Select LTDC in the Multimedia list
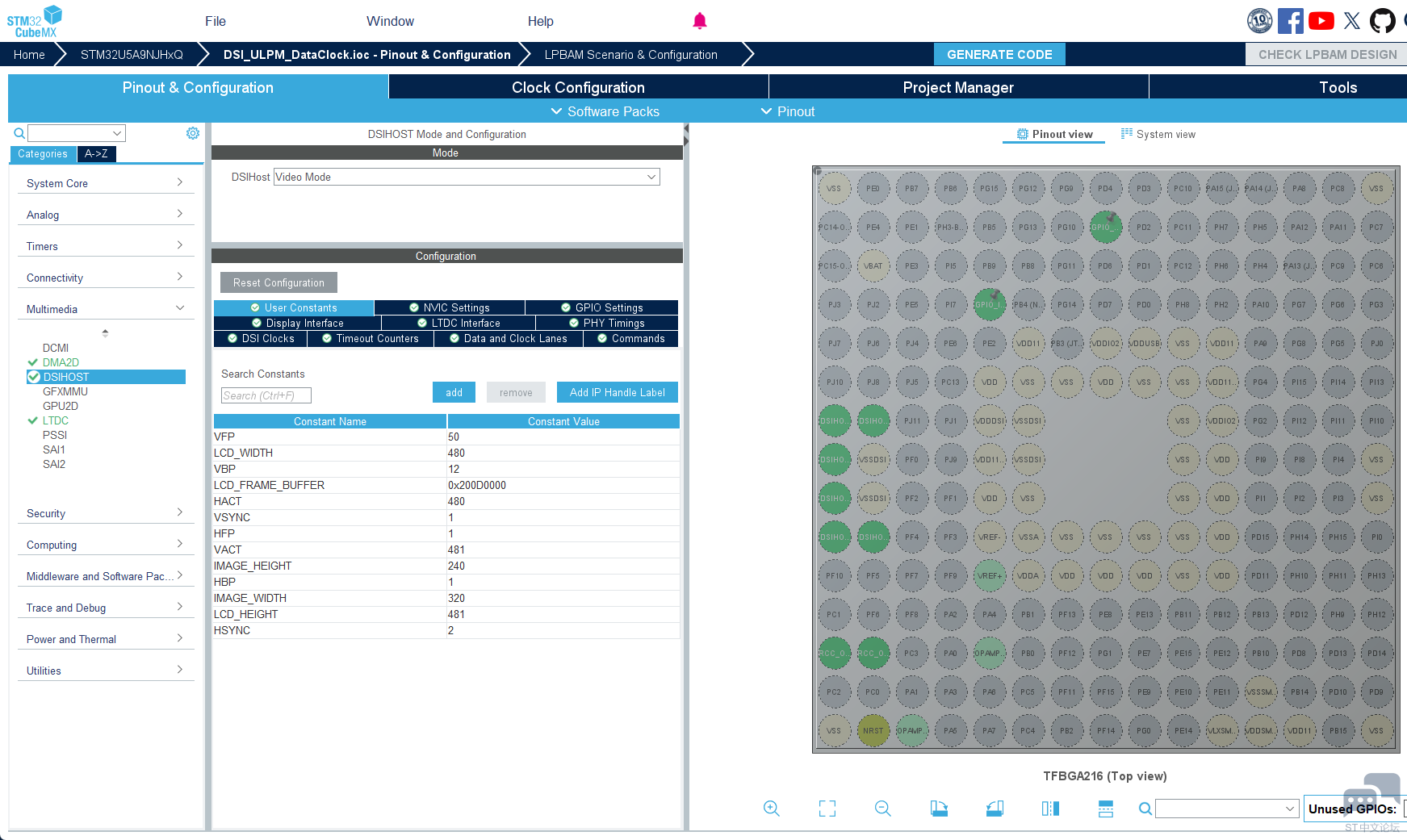The height and width of the screenshot is (840, 1407). (56, 420)
